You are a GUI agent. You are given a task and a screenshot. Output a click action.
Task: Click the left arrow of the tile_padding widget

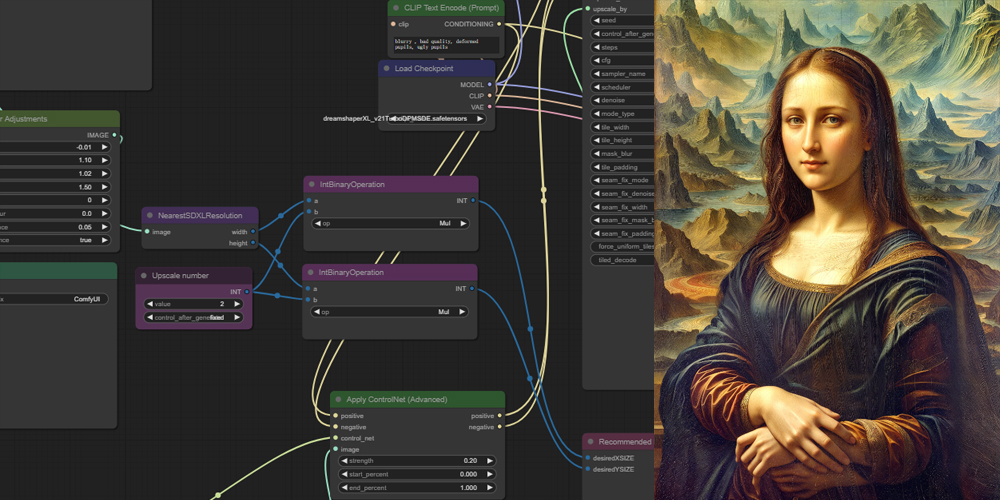[597, 167]
